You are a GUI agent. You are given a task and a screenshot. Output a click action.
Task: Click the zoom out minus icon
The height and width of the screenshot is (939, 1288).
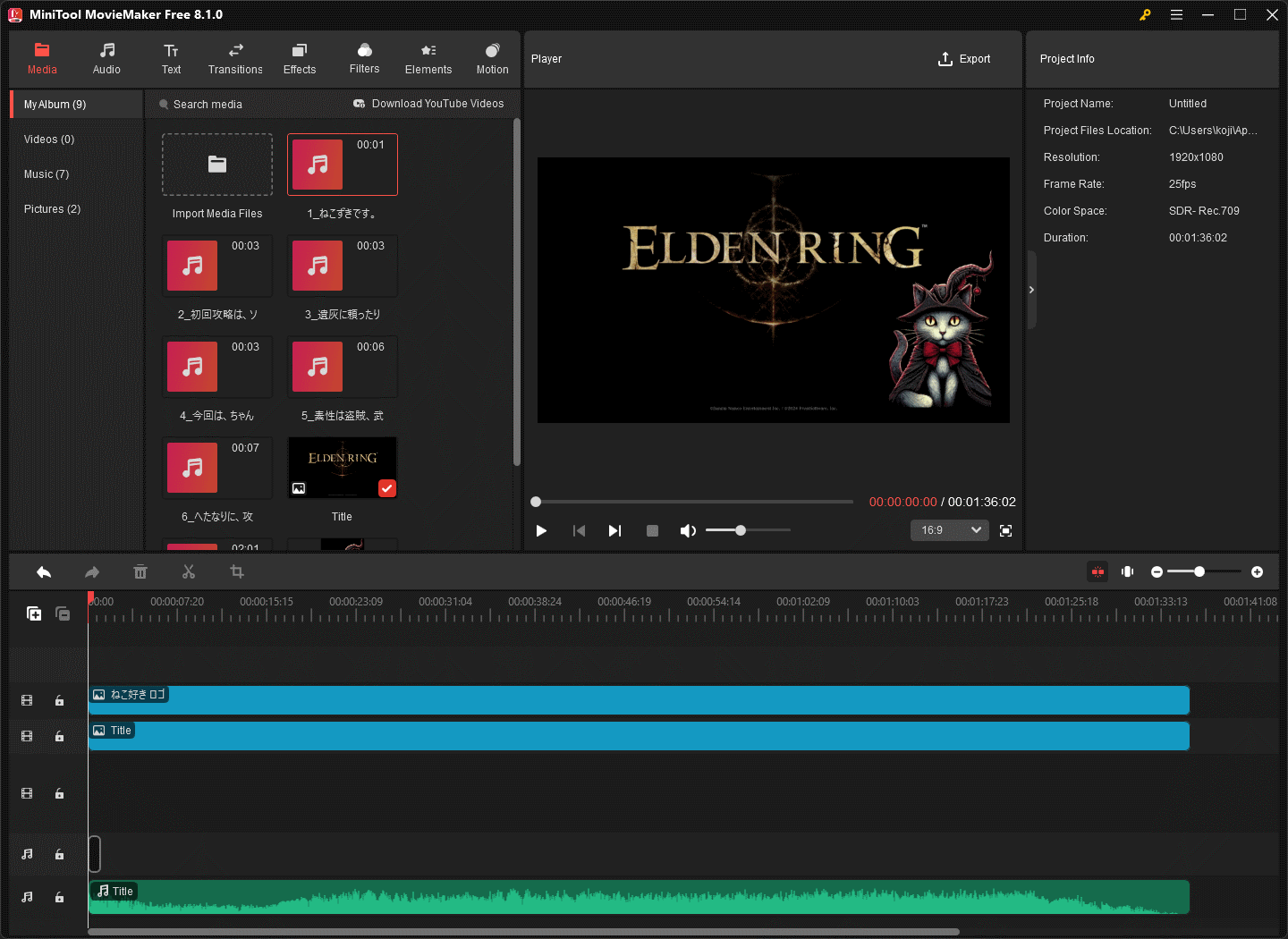[1157, 571]
